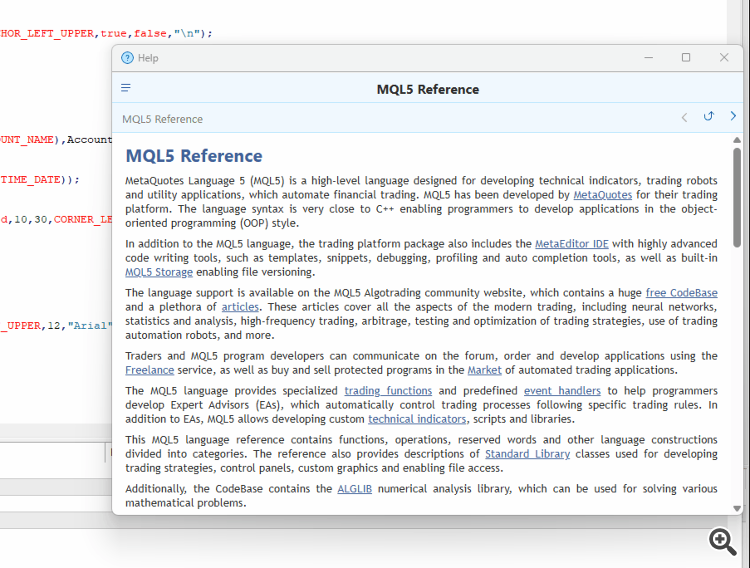Open the Freelance service link
Screen dimensions: 750x568
click(150, 370)
